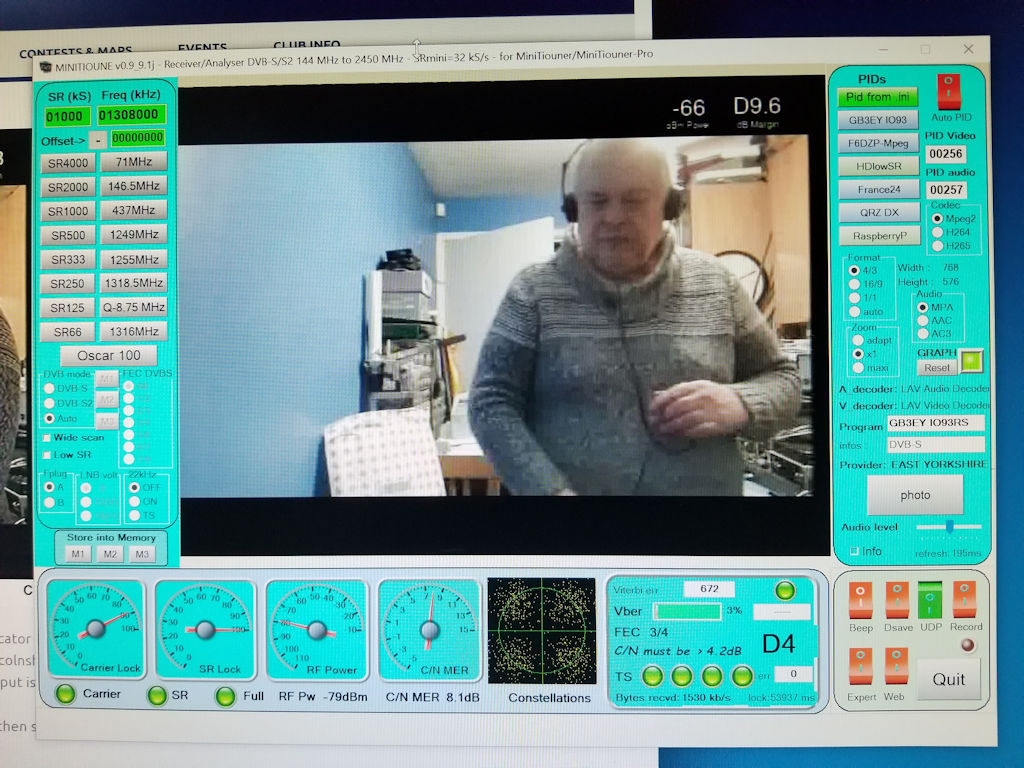1024x768 pixels.
Task: Tick the Info checkbox
Action: click(854, 552)
